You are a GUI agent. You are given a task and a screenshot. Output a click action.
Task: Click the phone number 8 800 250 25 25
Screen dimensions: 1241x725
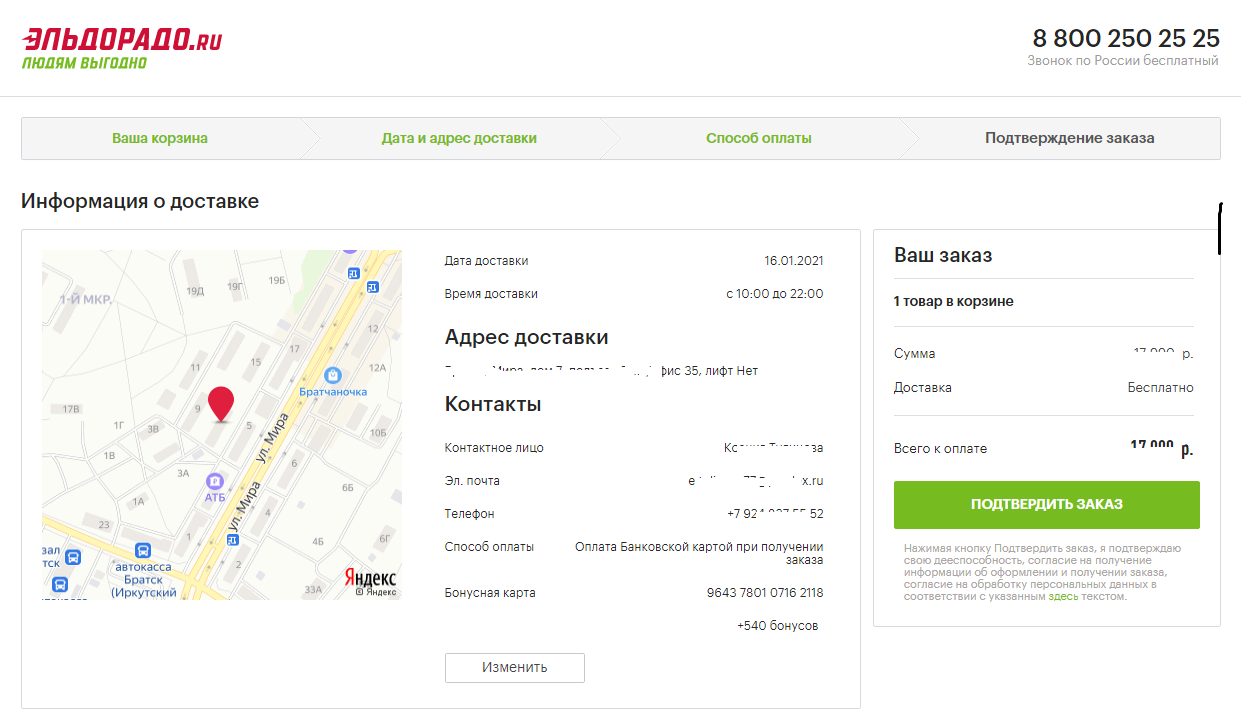pos(1126,38)
